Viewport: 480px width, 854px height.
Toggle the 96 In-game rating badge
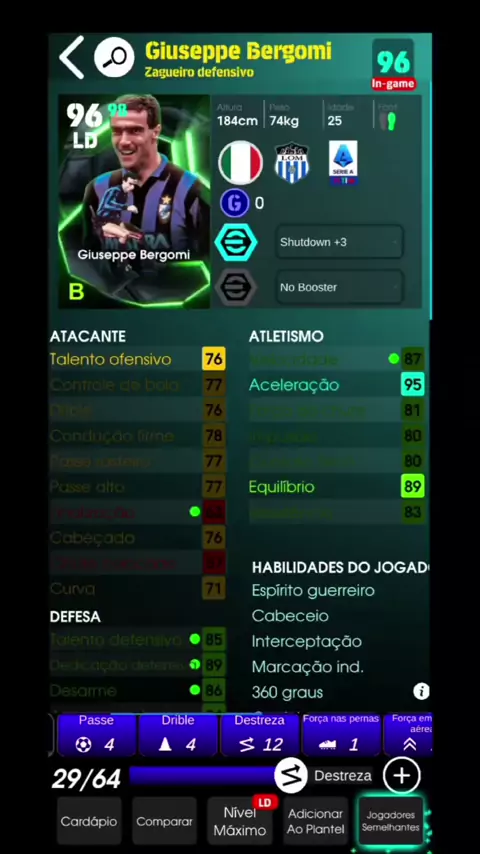(393, 65)
